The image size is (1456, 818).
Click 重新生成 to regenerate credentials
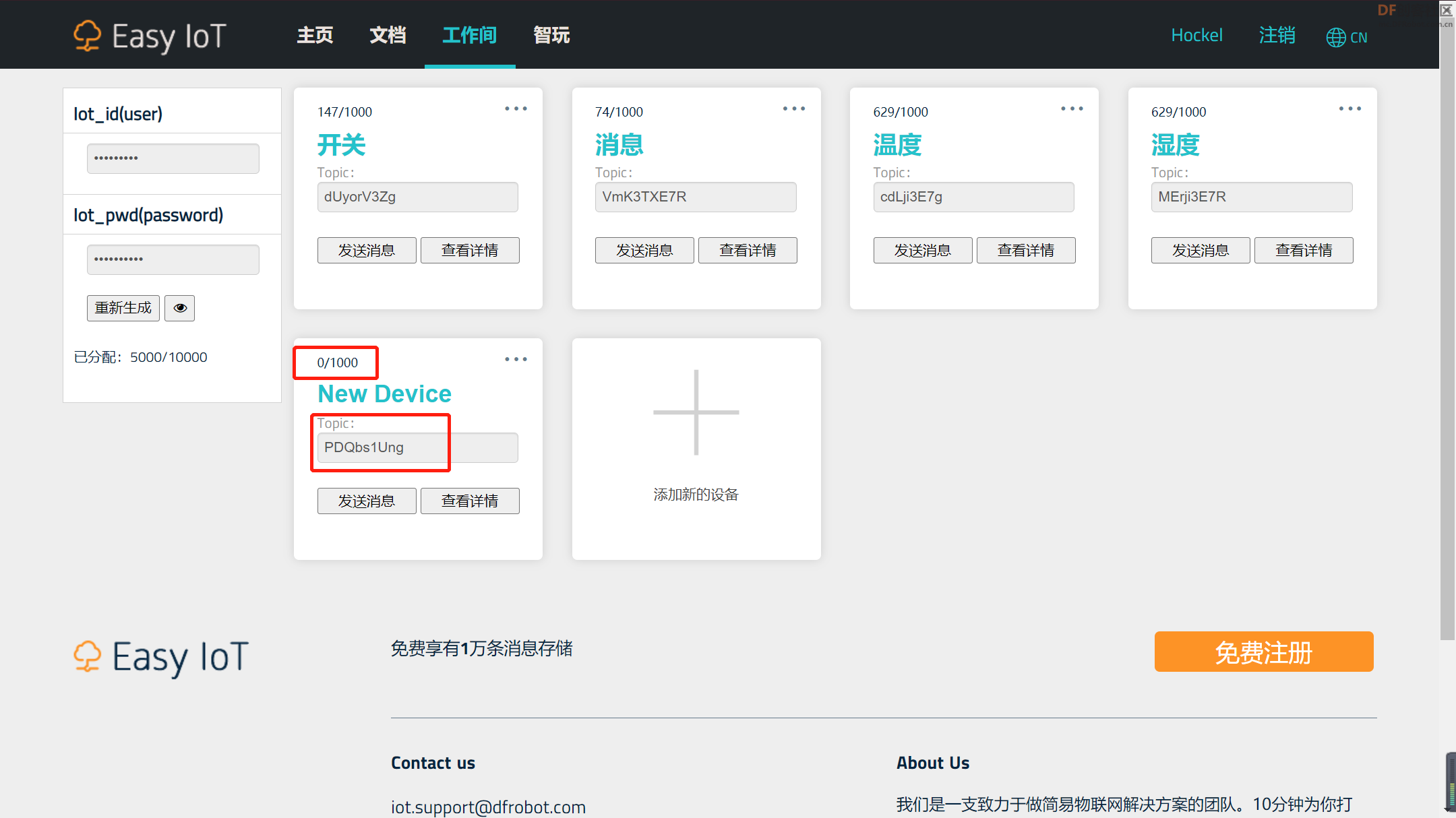click(x=123, y=308)
